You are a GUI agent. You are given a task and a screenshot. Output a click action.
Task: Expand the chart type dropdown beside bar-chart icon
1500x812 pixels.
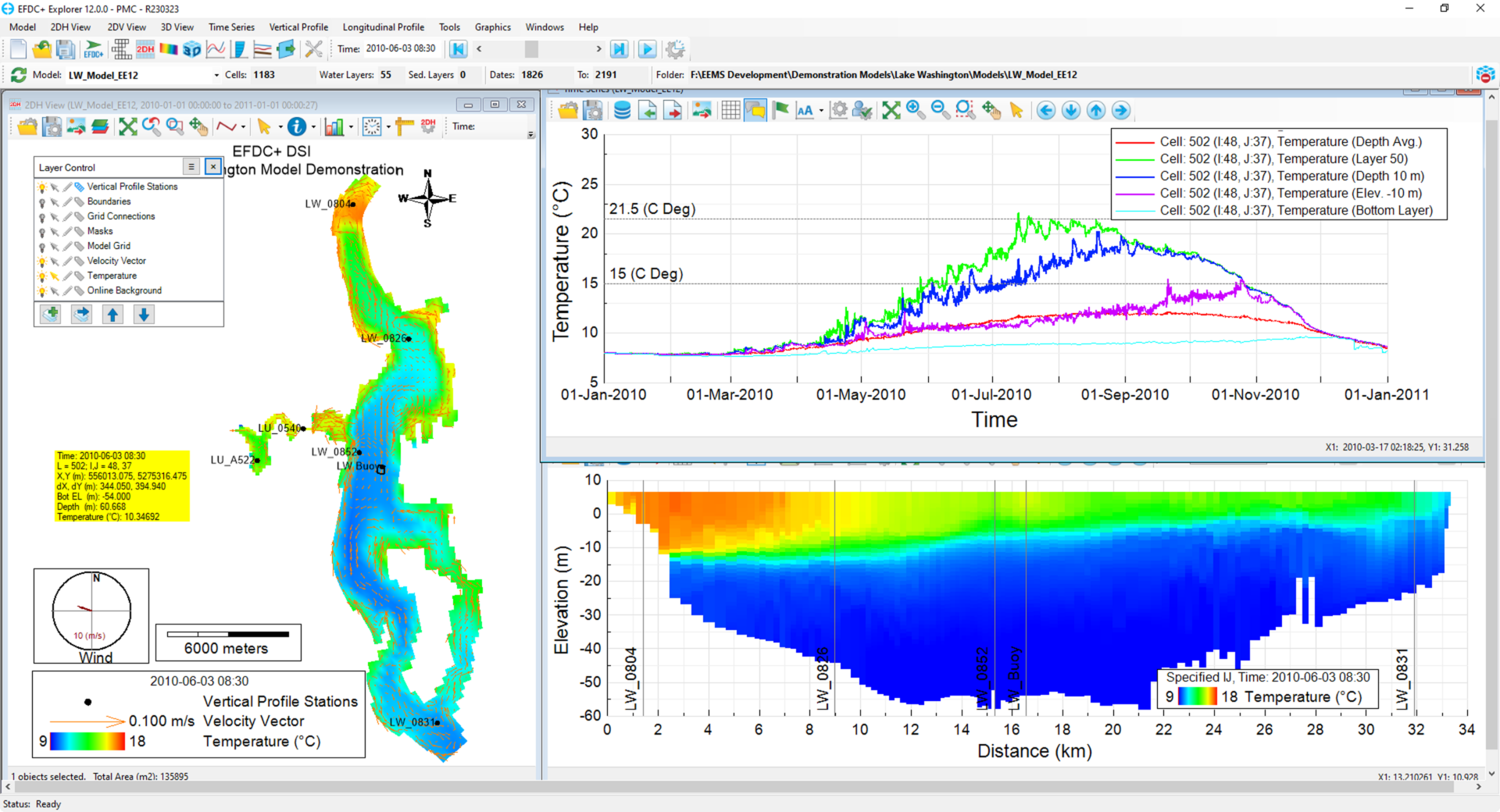[352, 126]
